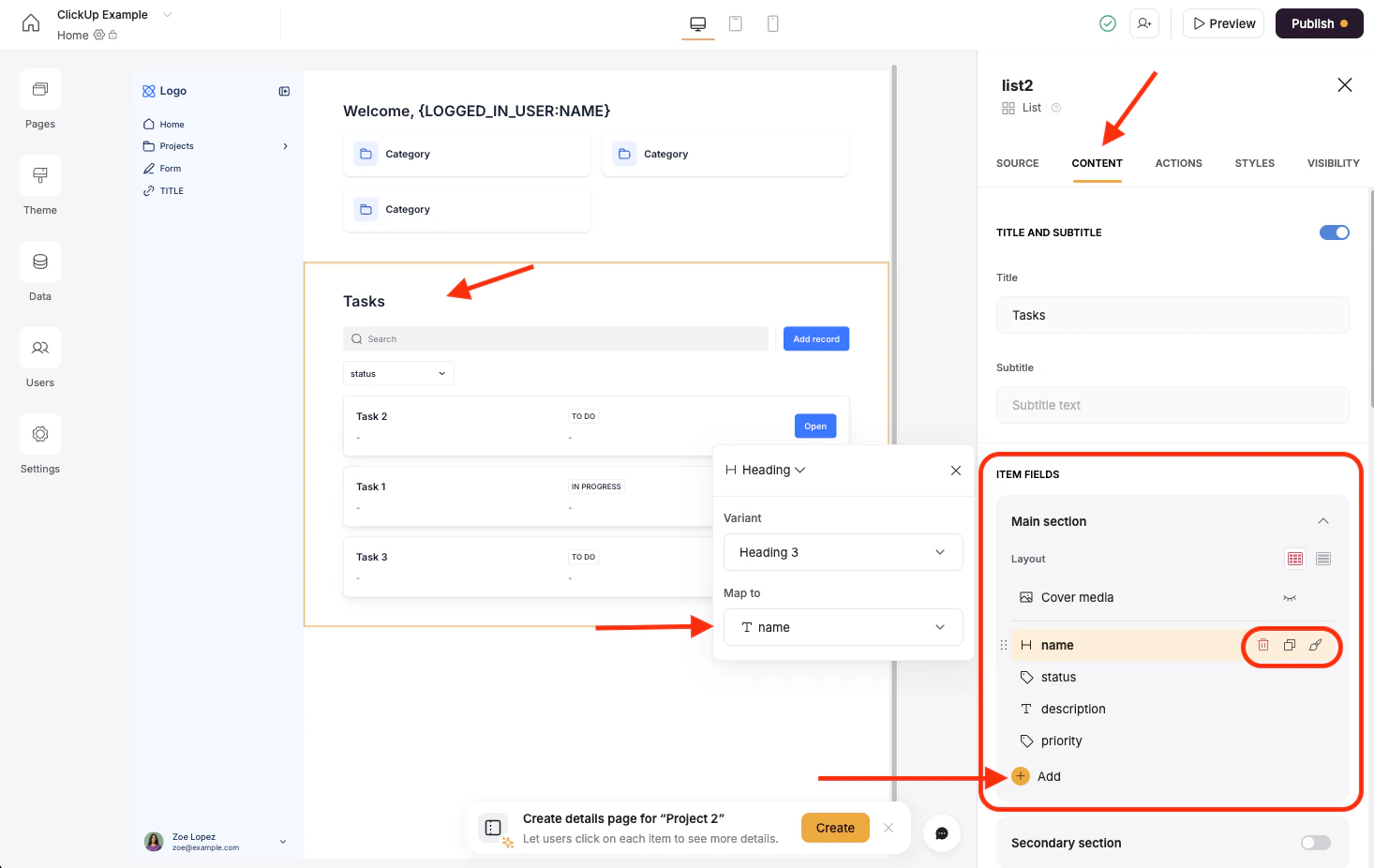Screen dimensions: 1374x868
Task: Click the Task 3 list card
Action: pos(528,566)
